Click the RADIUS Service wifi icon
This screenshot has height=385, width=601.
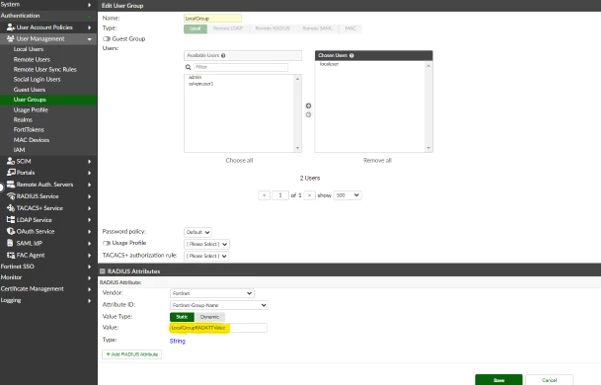point(11,196)
